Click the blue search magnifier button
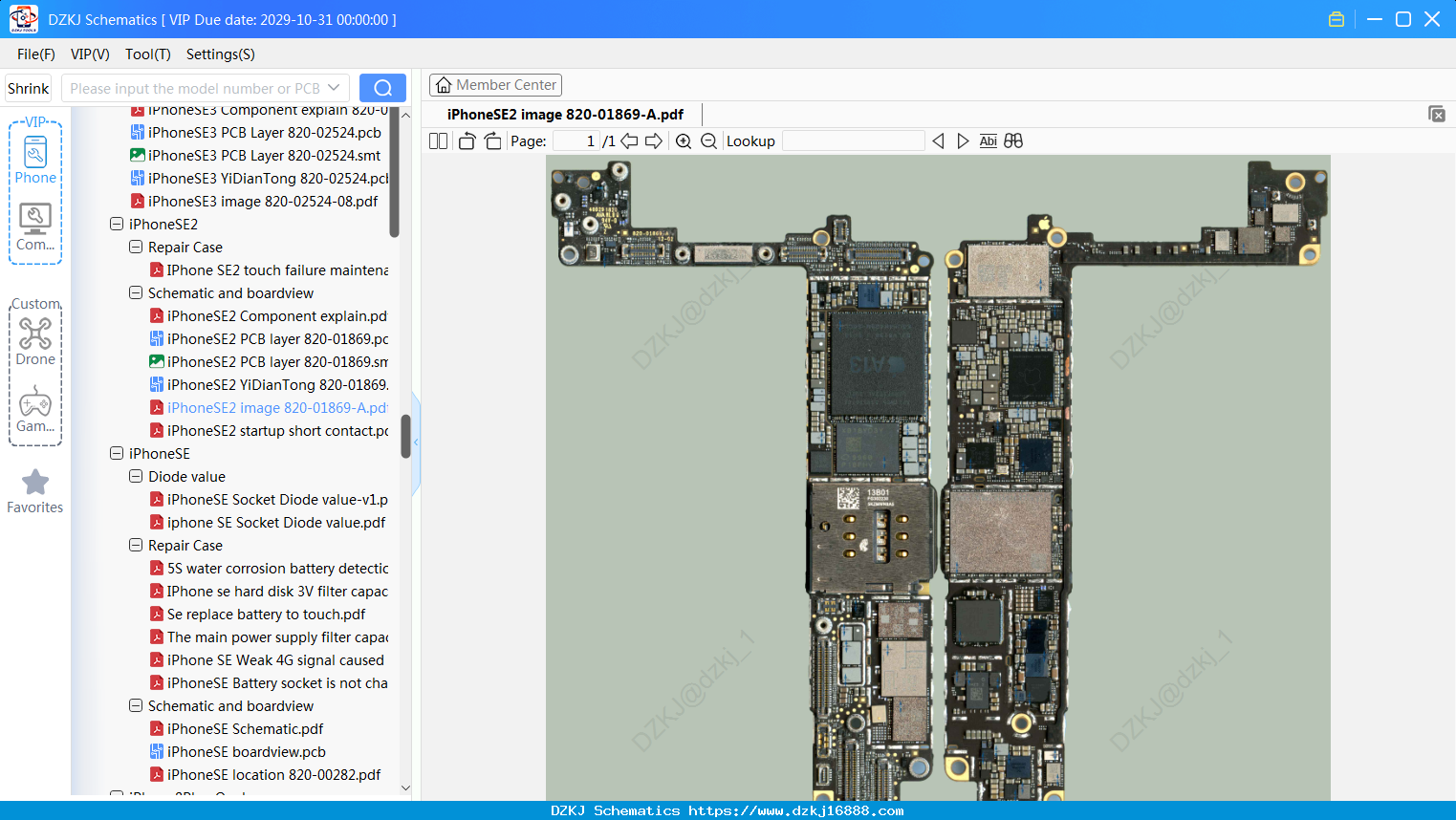The width and height of the screenshot is (1456, 820). coord(382,88)
